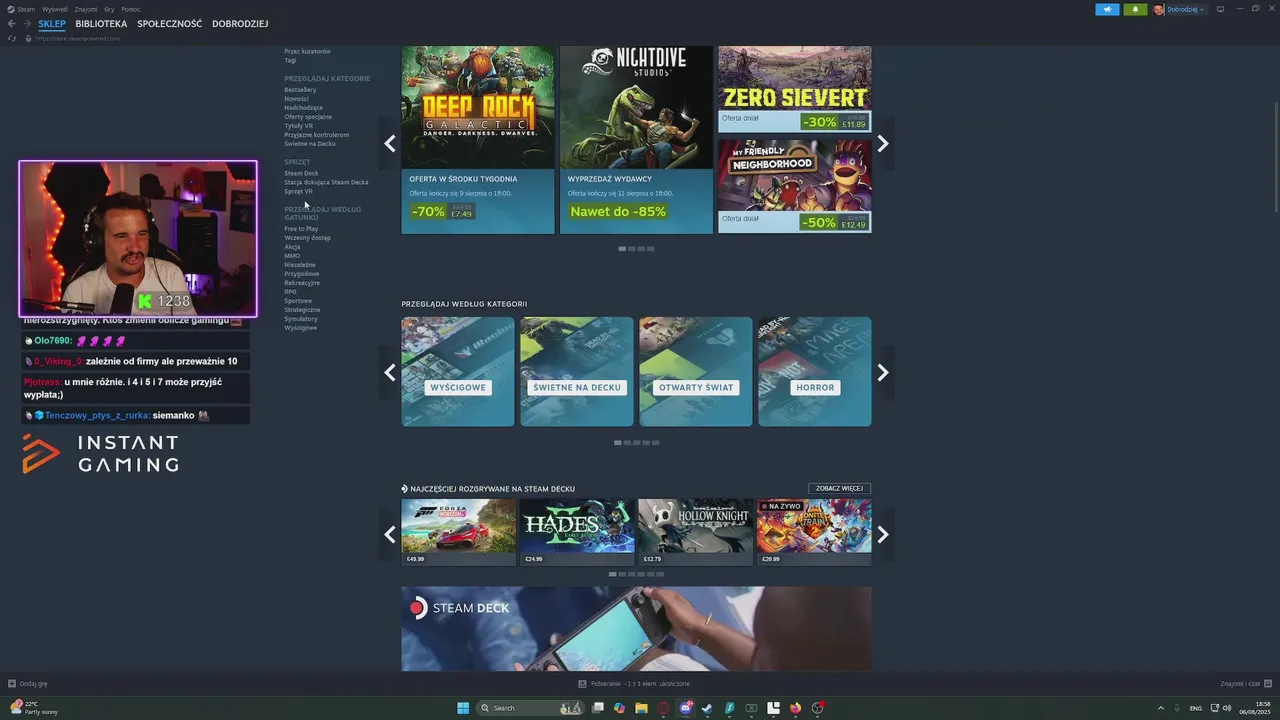Open Firefox from the taskbar
Image resolution: width=1280 pixels, height=720 pixels.
tap(795, 708)
